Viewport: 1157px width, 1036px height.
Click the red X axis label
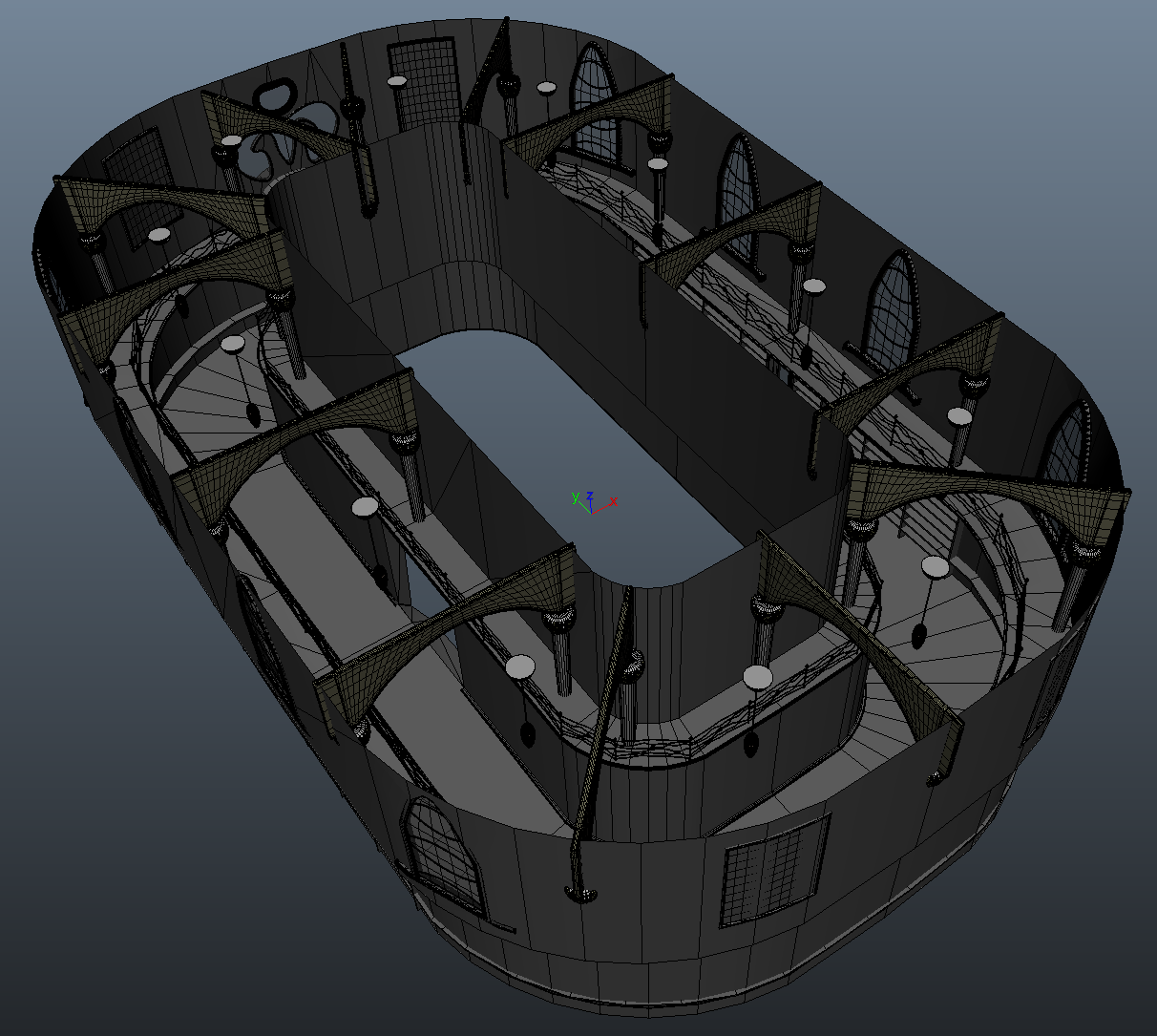tap(612, 500)
